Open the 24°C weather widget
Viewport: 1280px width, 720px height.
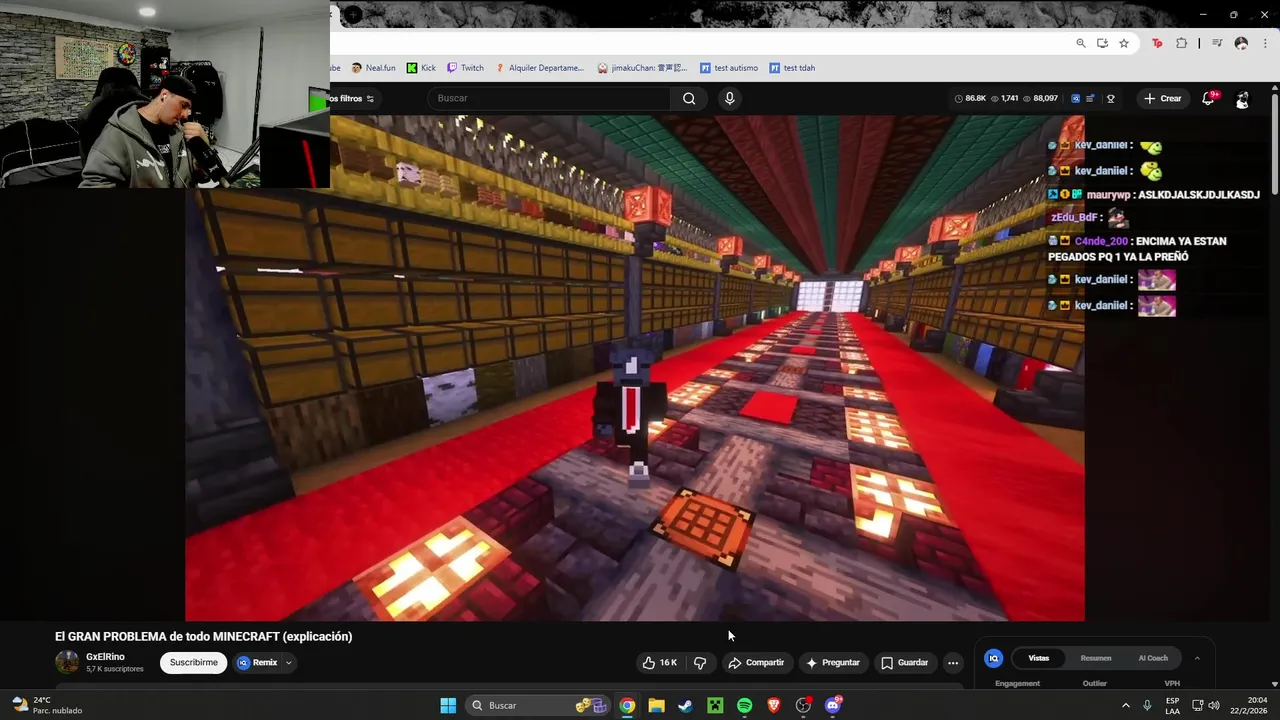(x=47, y=705)
